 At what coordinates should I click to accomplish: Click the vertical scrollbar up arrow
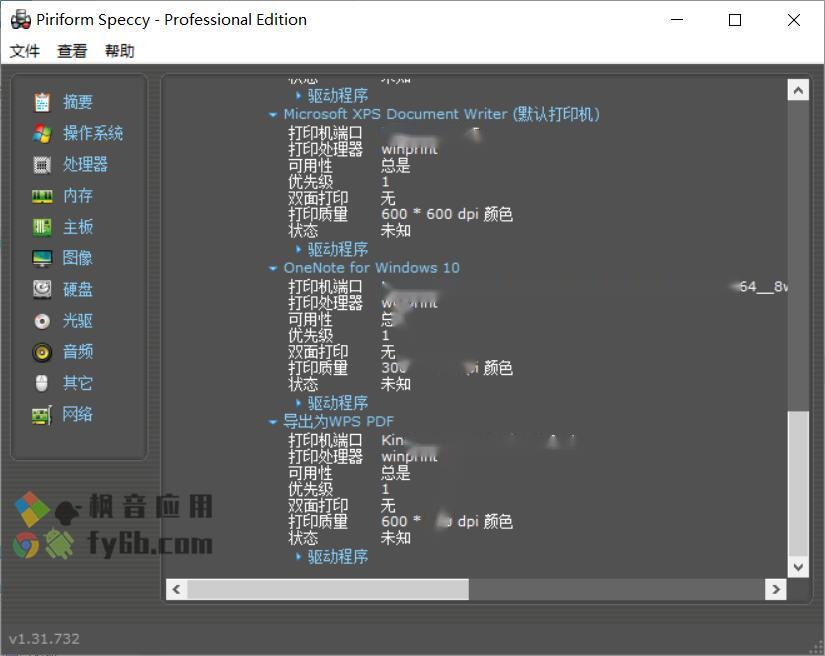(798, 90)
